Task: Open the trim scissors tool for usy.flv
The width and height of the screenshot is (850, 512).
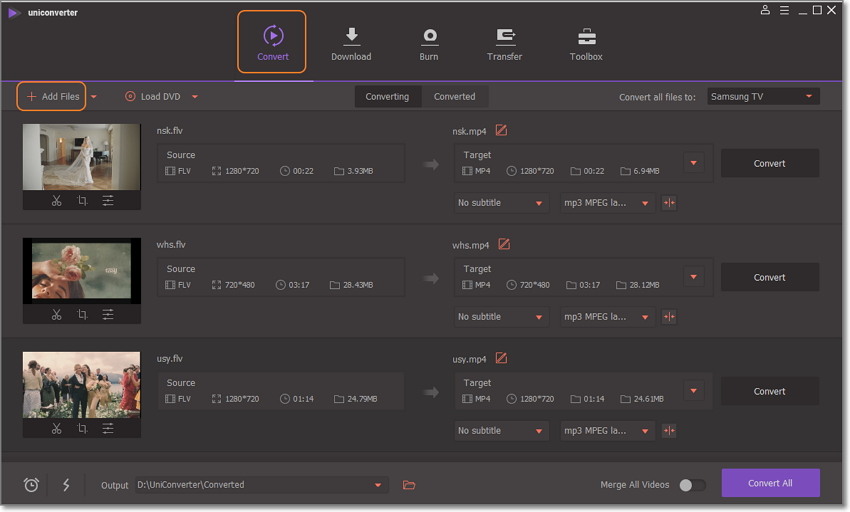Action: (56, 428)
